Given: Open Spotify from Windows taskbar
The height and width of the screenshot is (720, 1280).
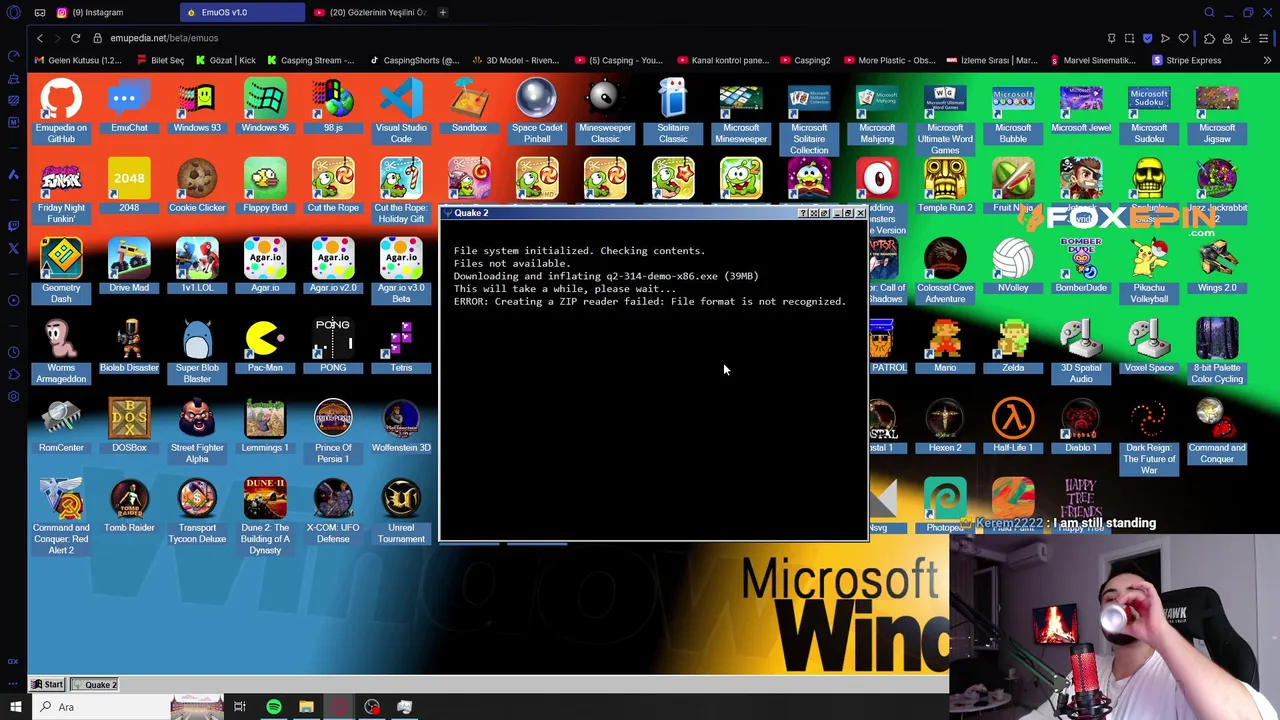Looking at the screenshot, I should pyautogui.click(x=273, y=707).
